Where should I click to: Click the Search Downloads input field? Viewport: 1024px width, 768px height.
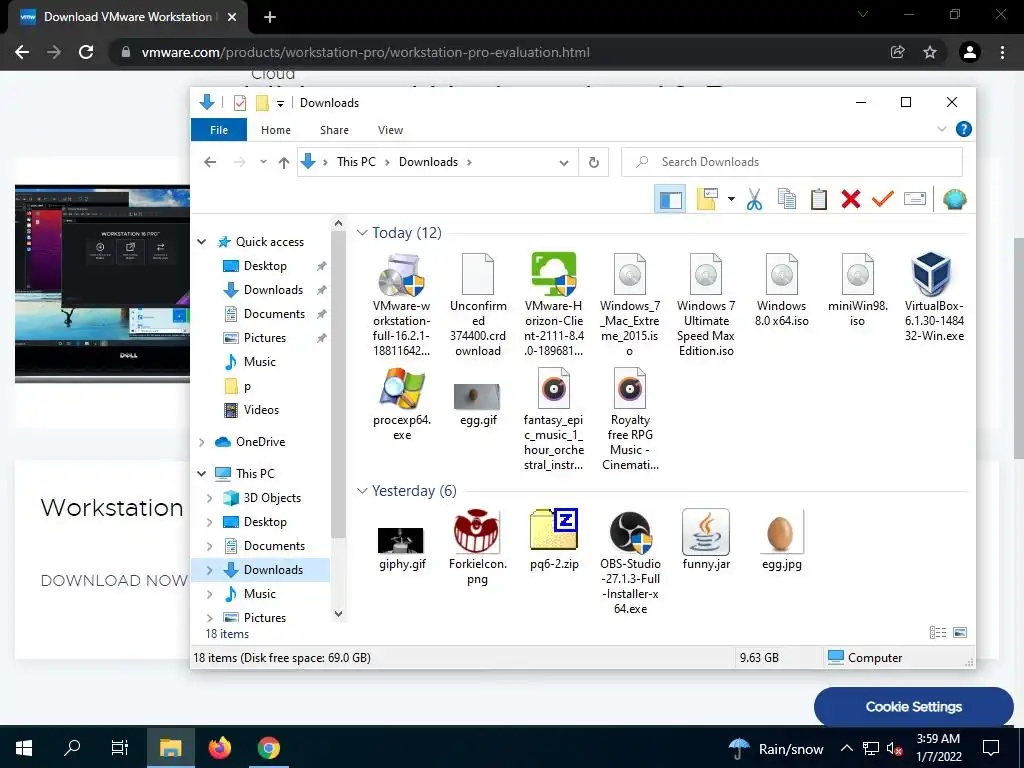tap(792, 162)
